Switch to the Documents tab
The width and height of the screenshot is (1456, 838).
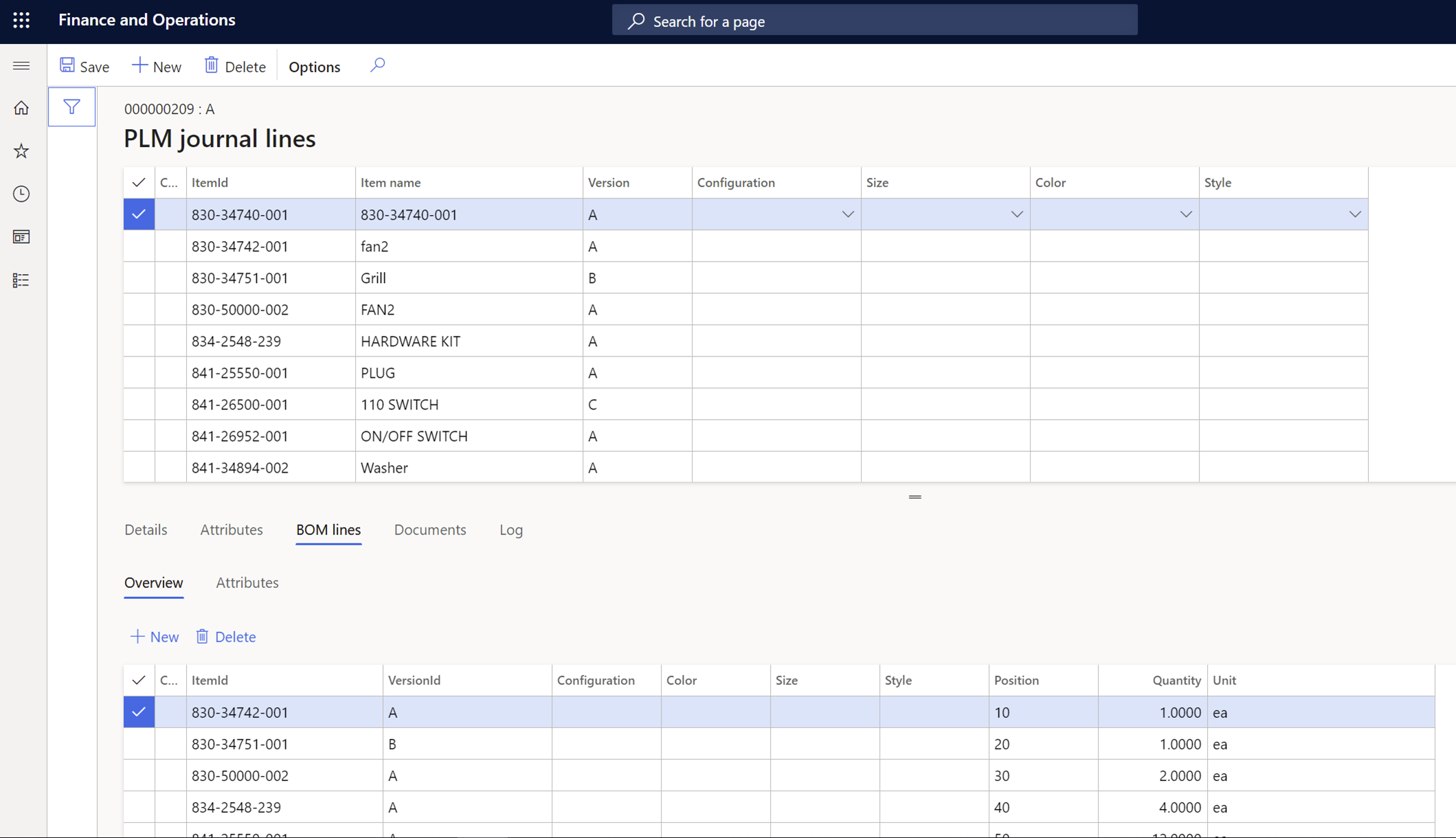(x=429, y=530)
